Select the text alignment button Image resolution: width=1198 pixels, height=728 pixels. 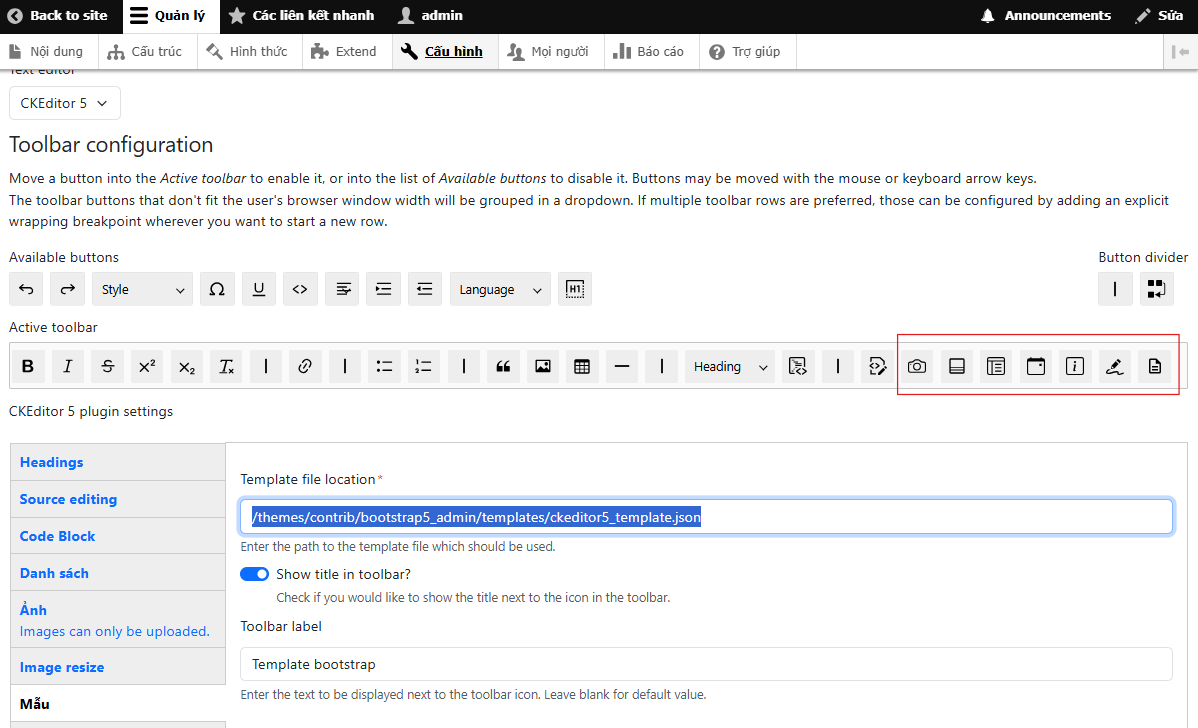[343, 290]
